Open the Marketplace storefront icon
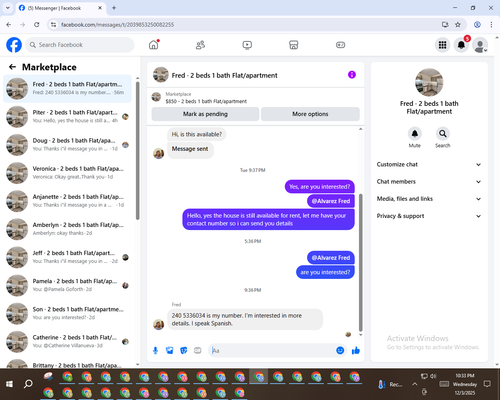500x400 pixels. 294,45
